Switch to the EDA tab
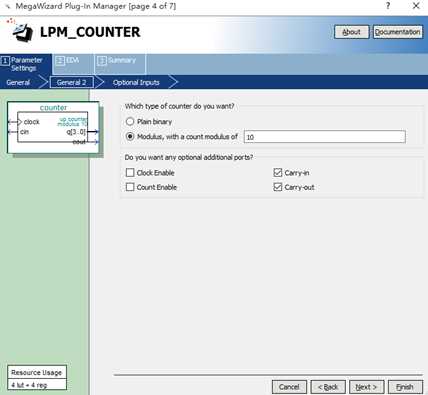Viewport: 428px width, 395px height. click(x=72, y=63)
